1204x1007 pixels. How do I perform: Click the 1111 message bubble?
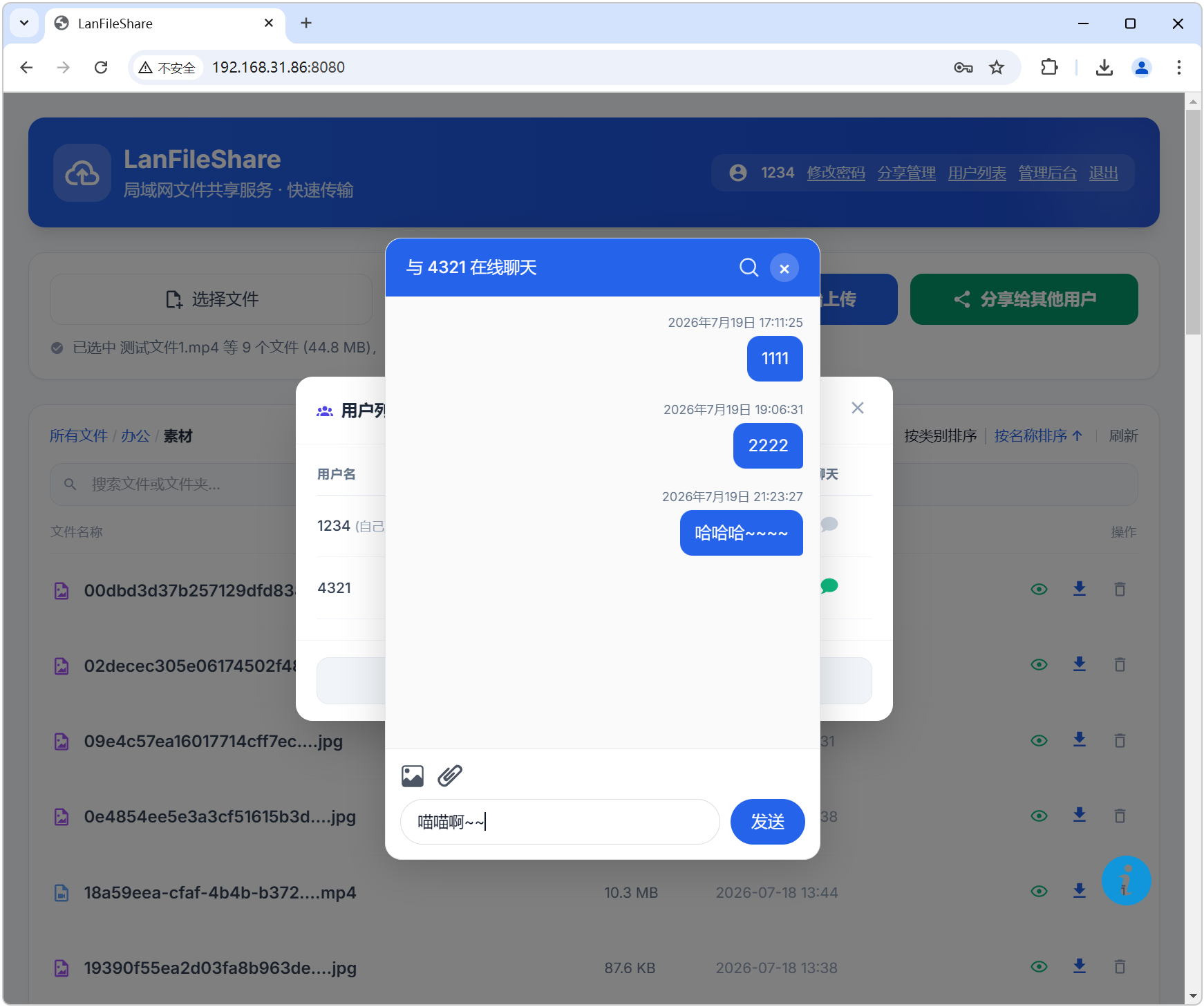(775, 359)
